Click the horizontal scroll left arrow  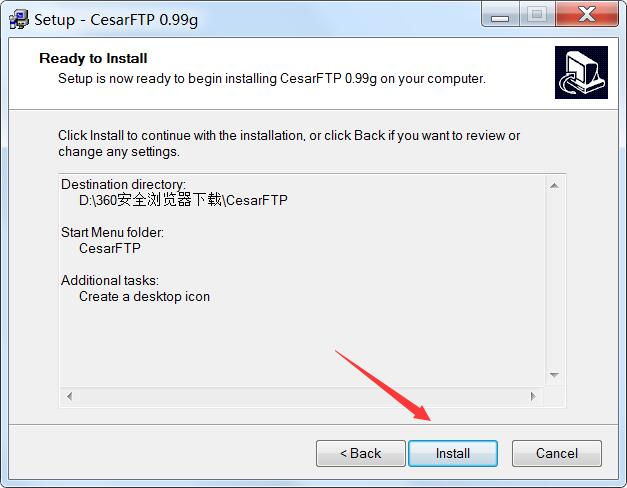pos(70,396)
